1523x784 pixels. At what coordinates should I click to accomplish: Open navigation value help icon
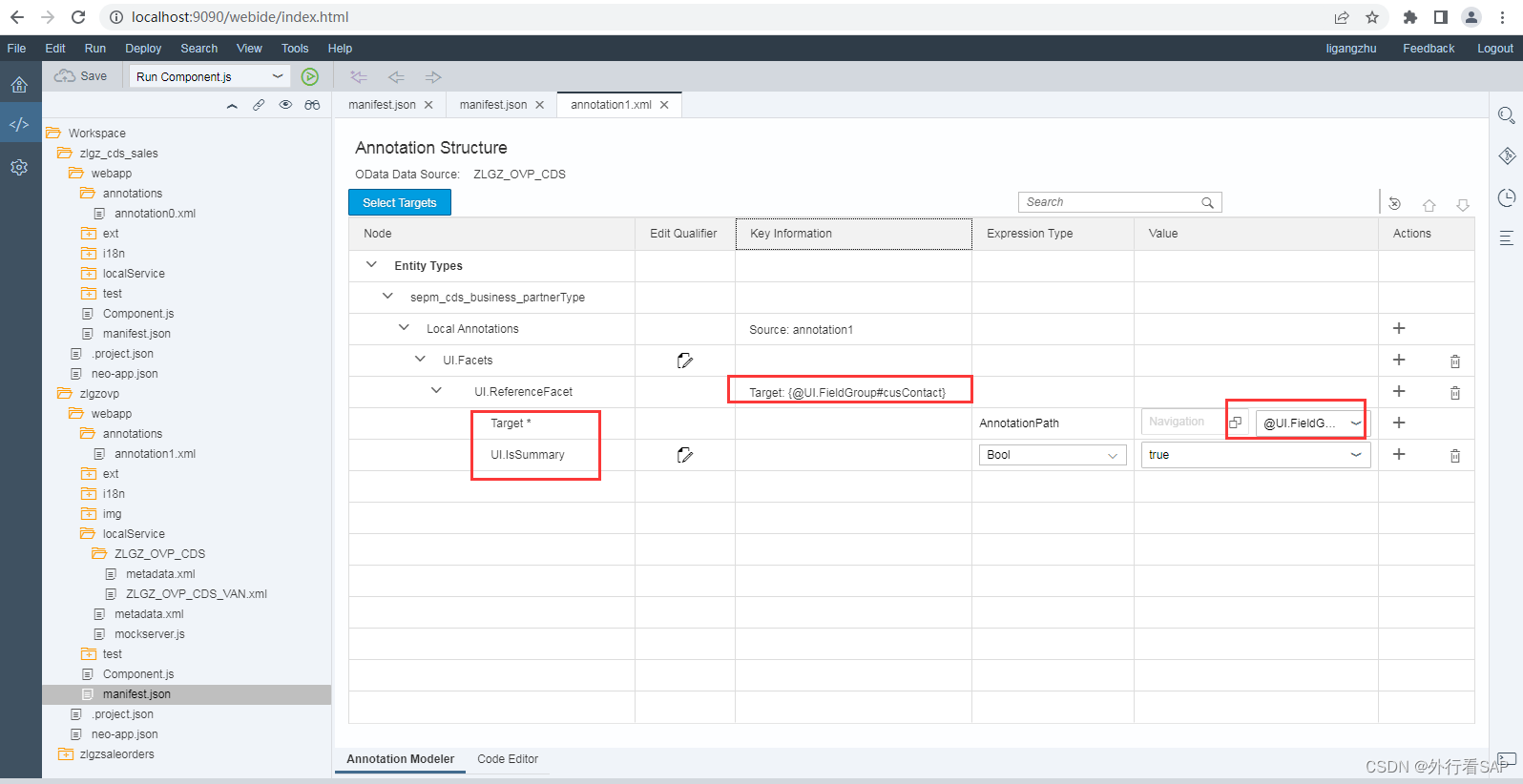(1236, 422)
